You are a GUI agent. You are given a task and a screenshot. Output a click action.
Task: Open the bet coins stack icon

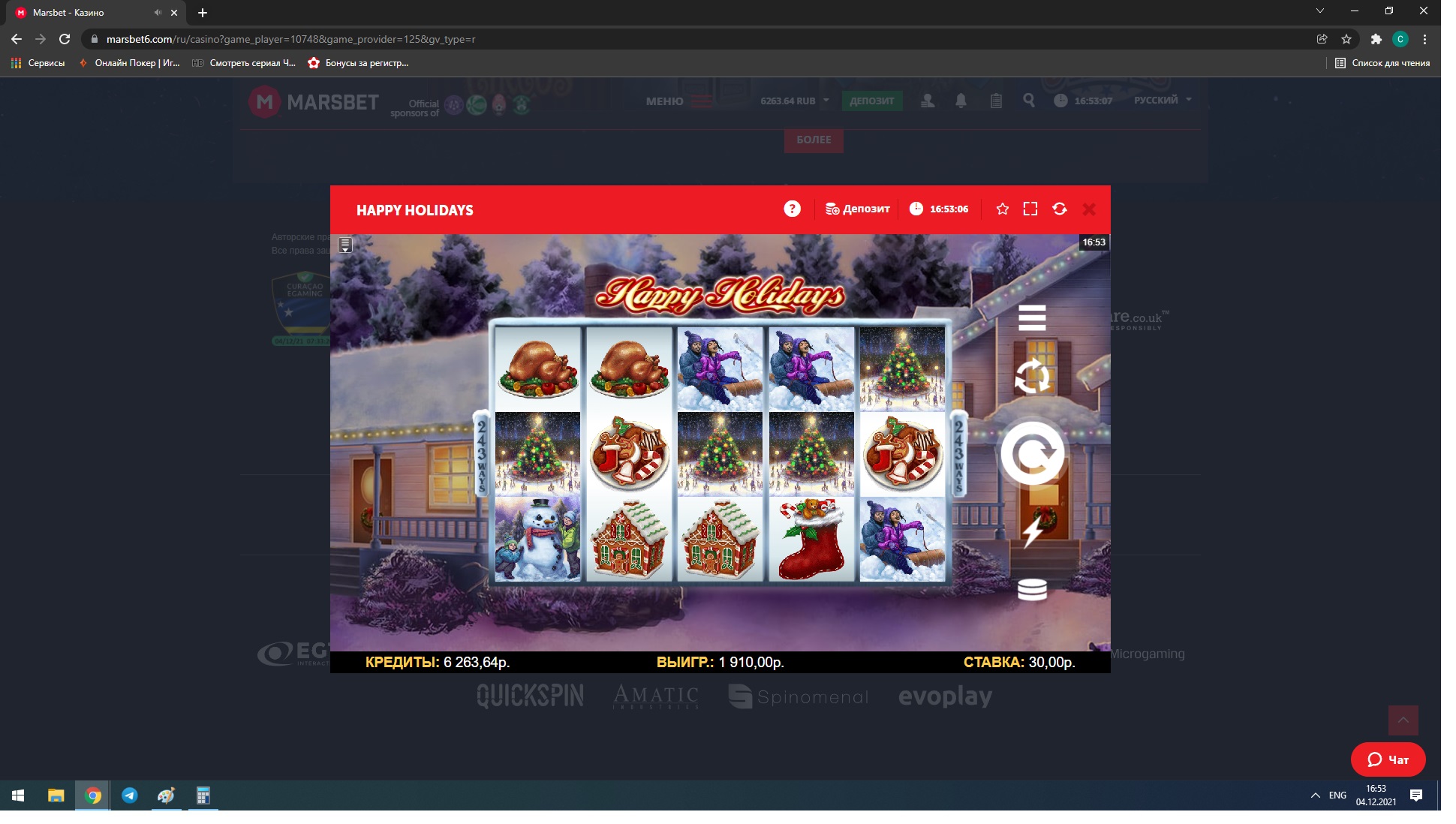[1032, 590]
